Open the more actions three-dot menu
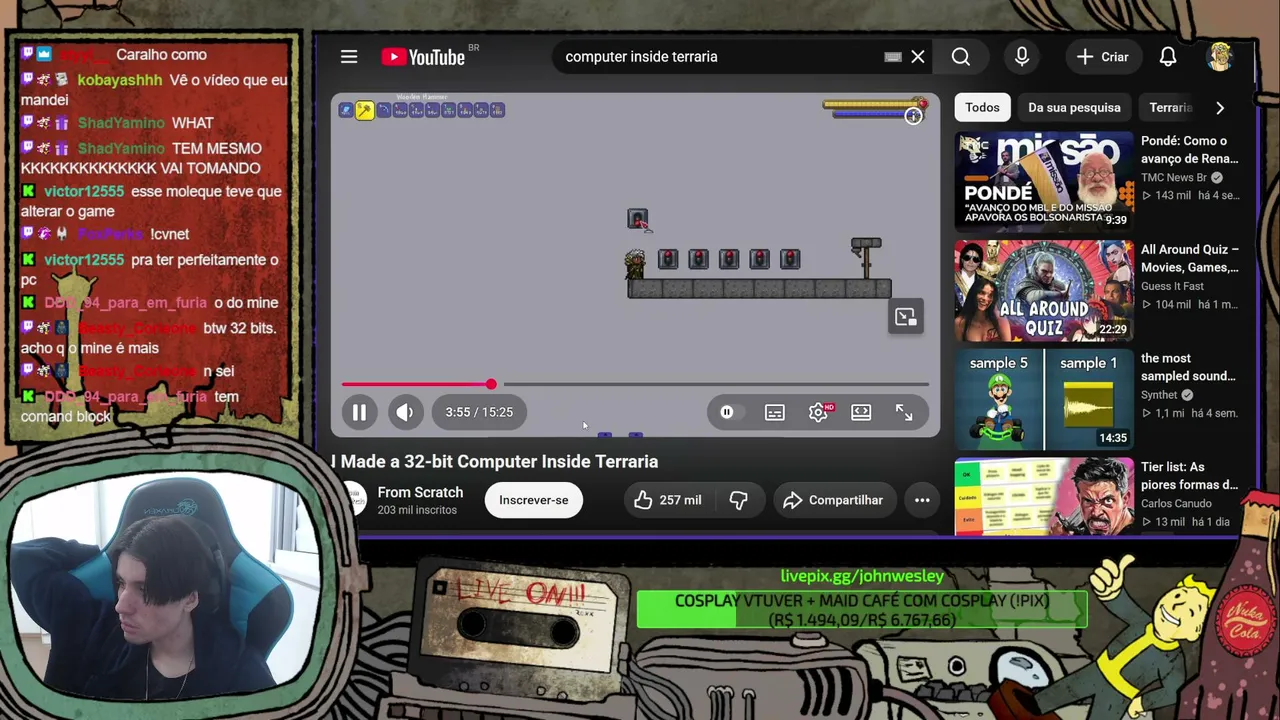 (922, 500)
